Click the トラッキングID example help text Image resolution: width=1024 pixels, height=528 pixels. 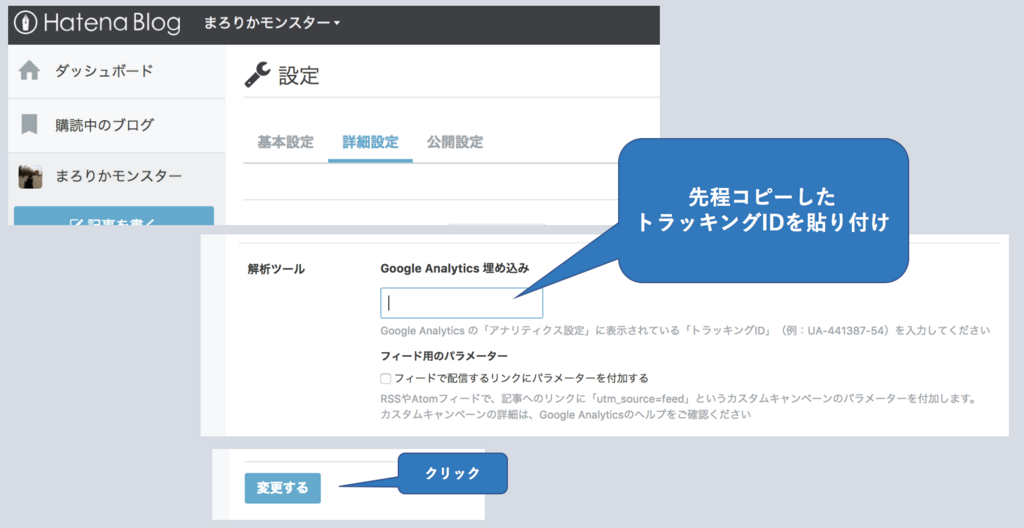pos(685,331)
